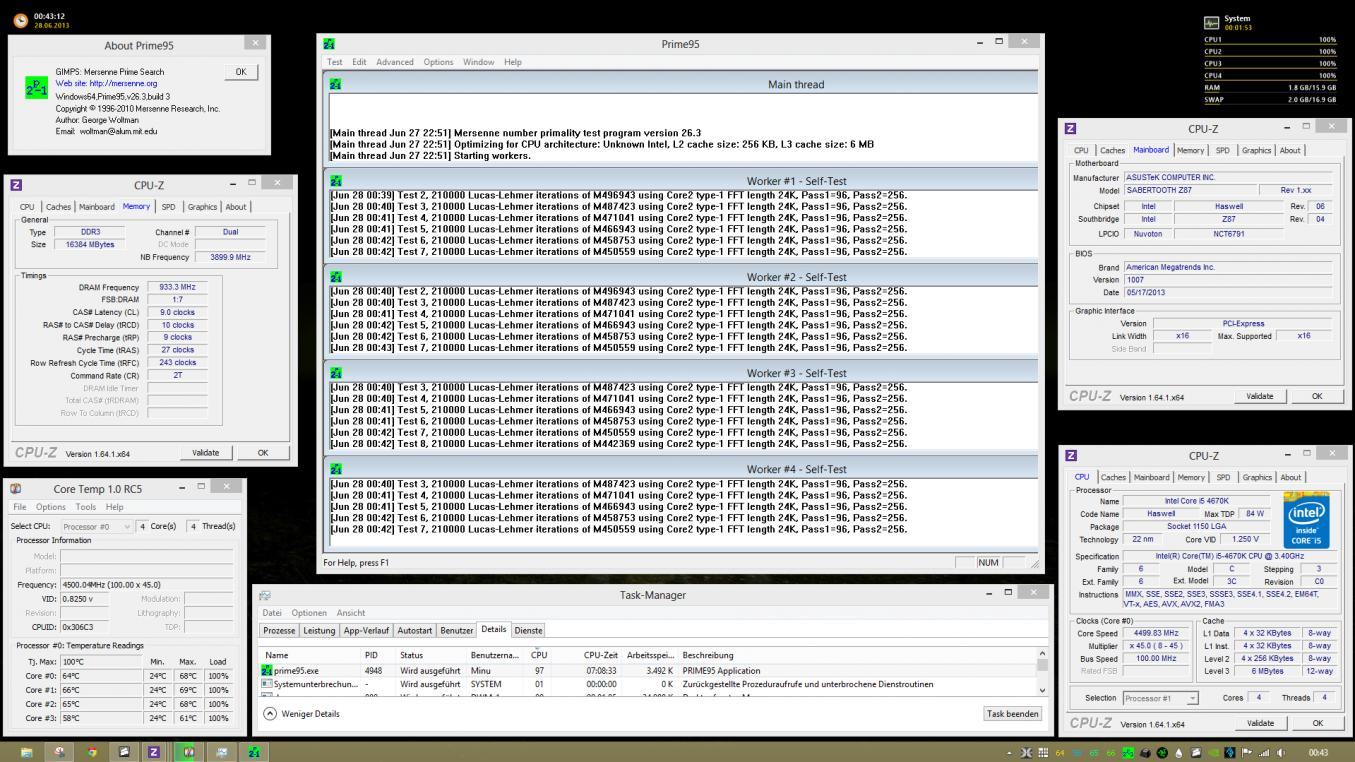Open About tab in CPU-Z Memory window
This screenshot has width=1355, height=762.
pyautogui.click(x=235, y=207)
